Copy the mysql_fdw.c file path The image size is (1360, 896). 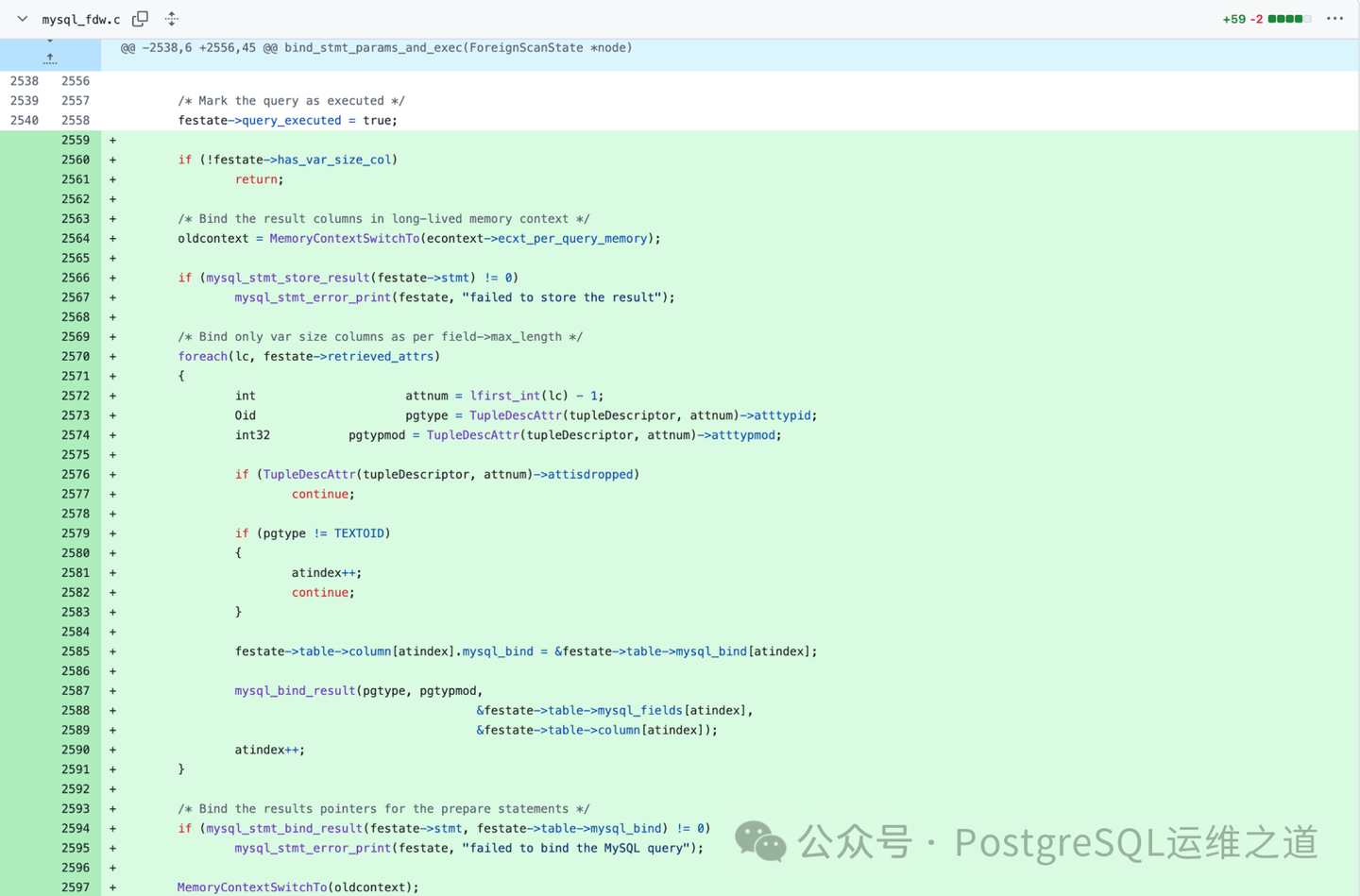[x=140, y=19]
